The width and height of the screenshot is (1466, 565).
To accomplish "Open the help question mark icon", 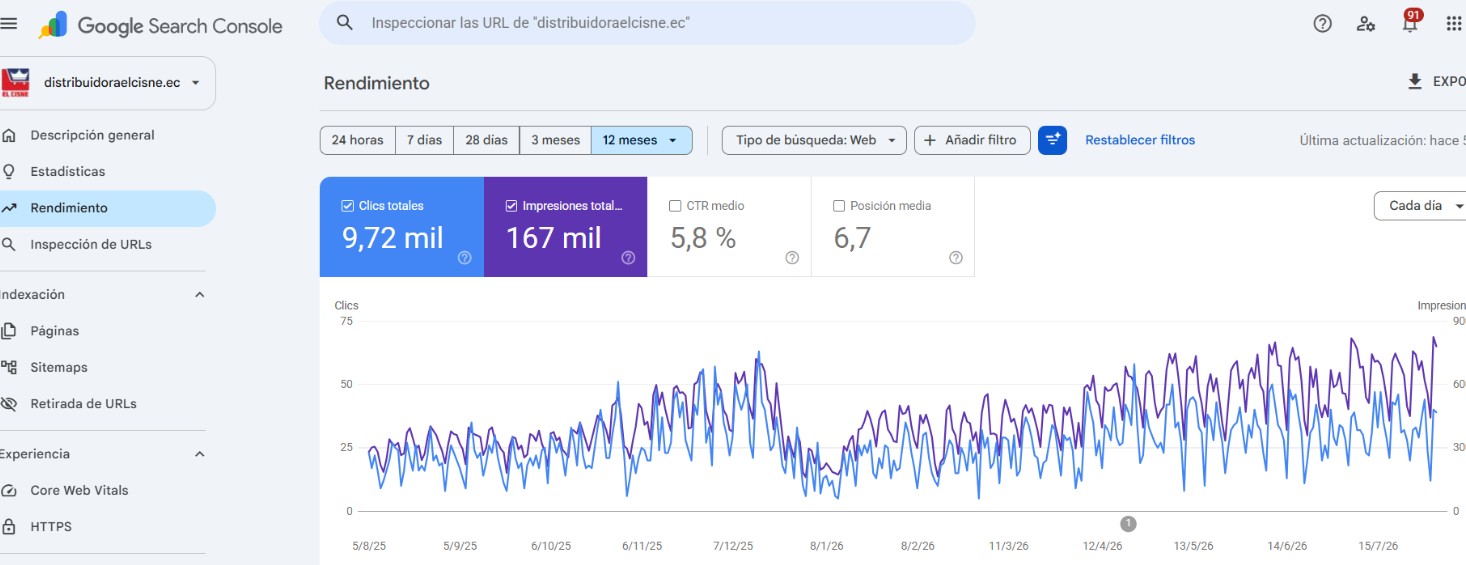I will click(1322, 23).
